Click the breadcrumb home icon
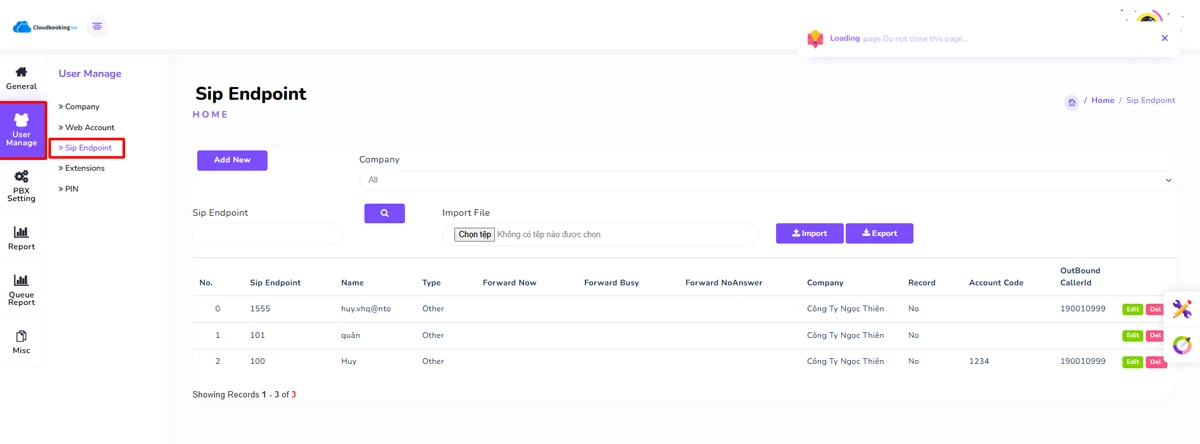This screenshot has height=444, width=1200. pyautogui.click(x=1071, y=102)
